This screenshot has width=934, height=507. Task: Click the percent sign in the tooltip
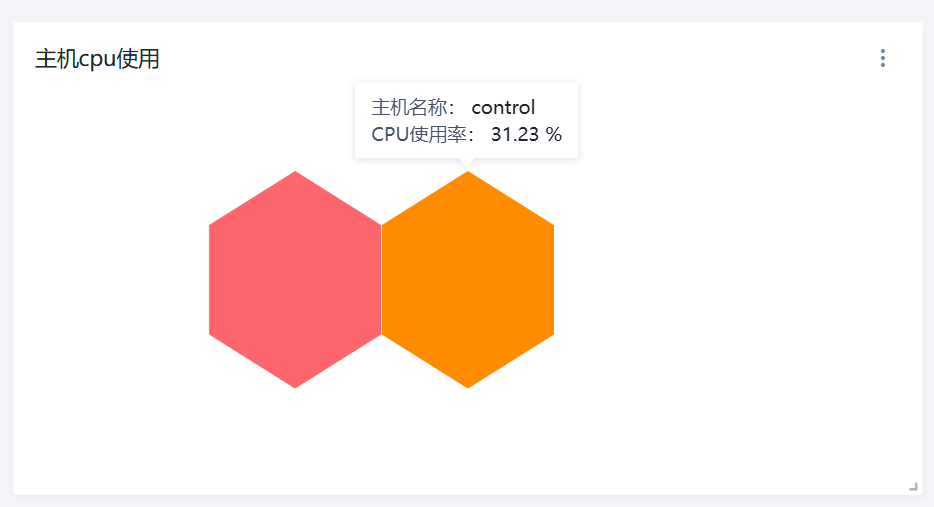[x=554, y=134]
